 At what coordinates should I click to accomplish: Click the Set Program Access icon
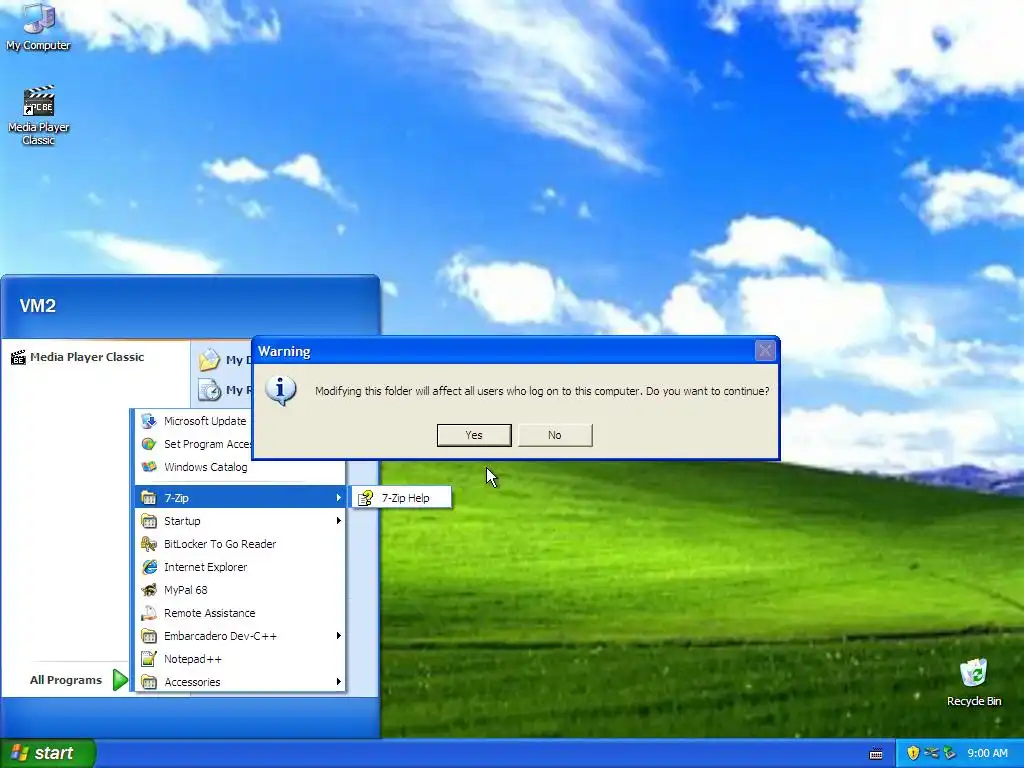pyautogui.click(x=149, y=444)
